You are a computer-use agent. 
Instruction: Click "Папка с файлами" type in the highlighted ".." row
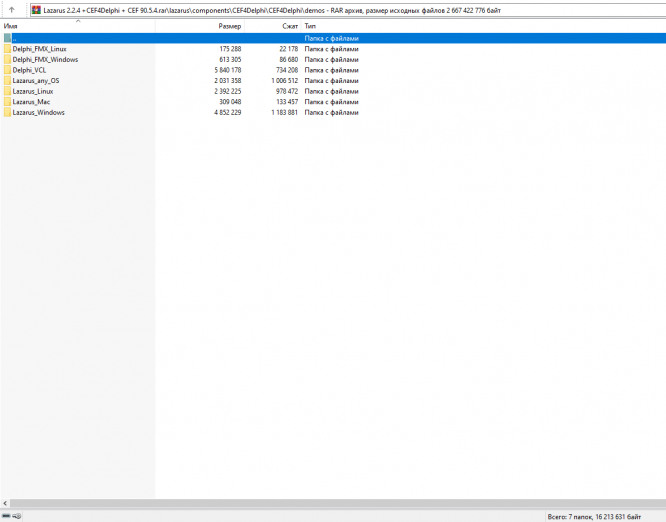coord(332,38)
